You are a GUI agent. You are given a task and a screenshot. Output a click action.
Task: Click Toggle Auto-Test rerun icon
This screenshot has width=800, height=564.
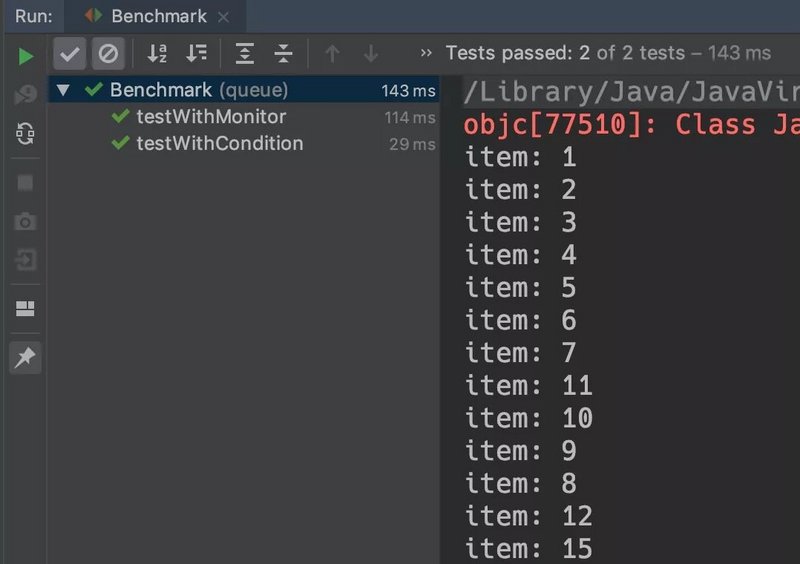click(x=26, y=134)
